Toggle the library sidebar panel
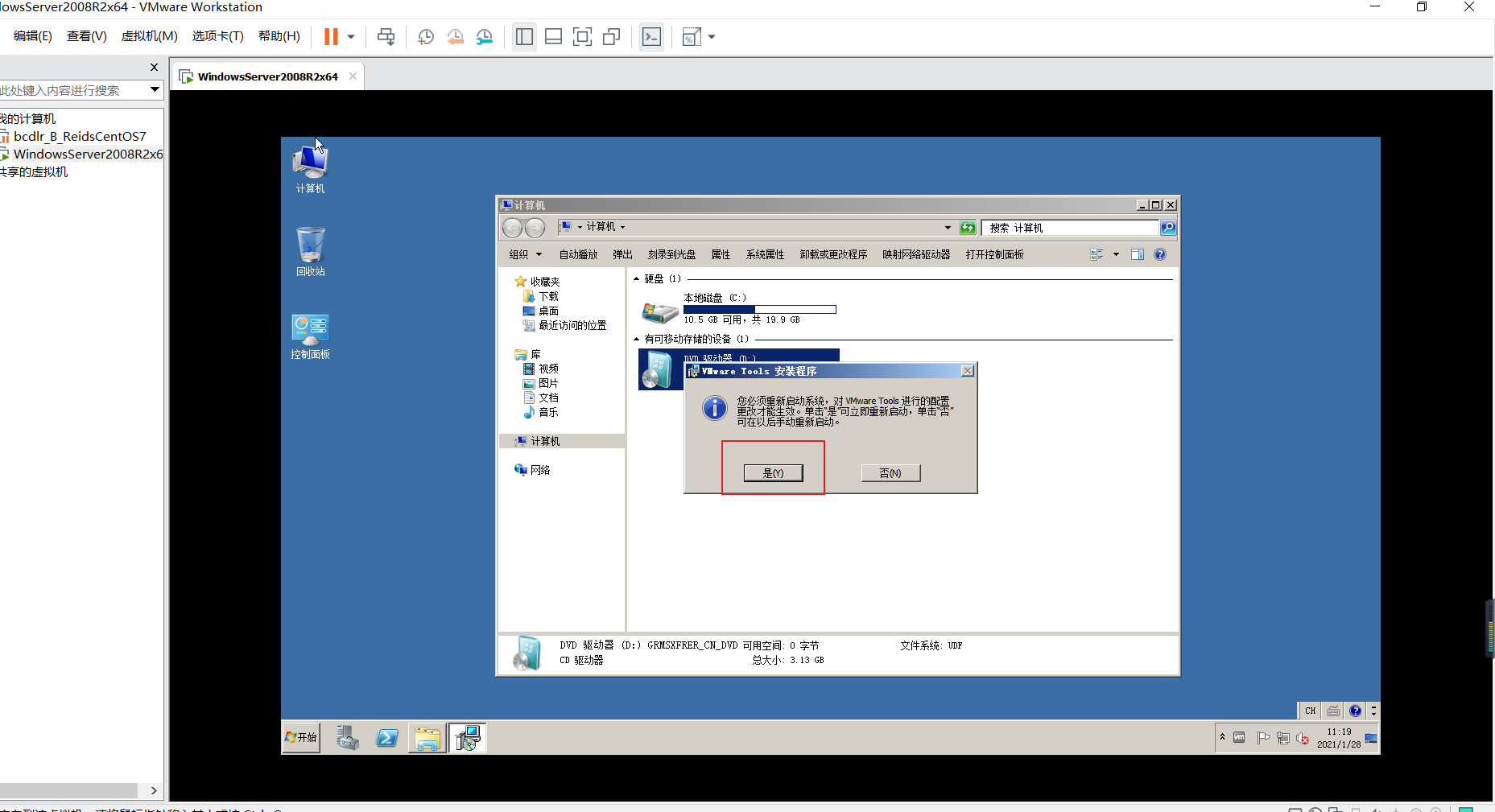 click(524, 36)
